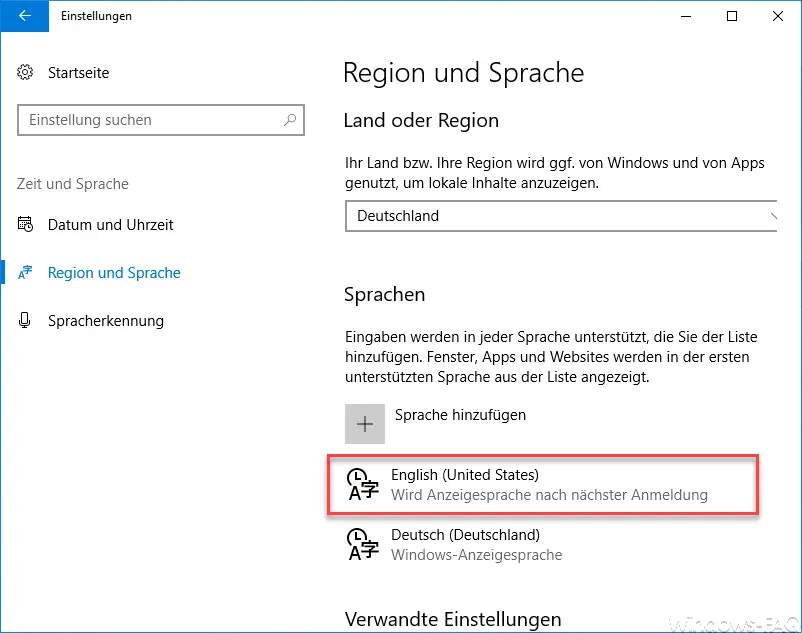Maximize the Einstellungen window
This screenshot has width=802, height=633.
point(732,16)
